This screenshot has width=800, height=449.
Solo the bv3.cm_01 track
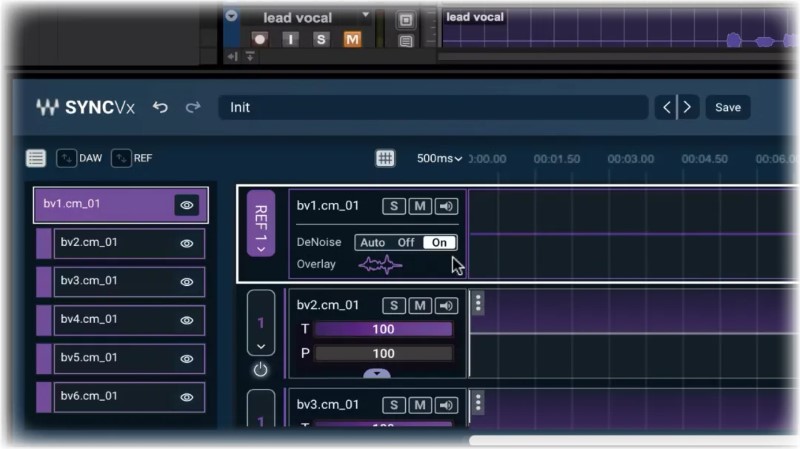click(x=394, y=405)
